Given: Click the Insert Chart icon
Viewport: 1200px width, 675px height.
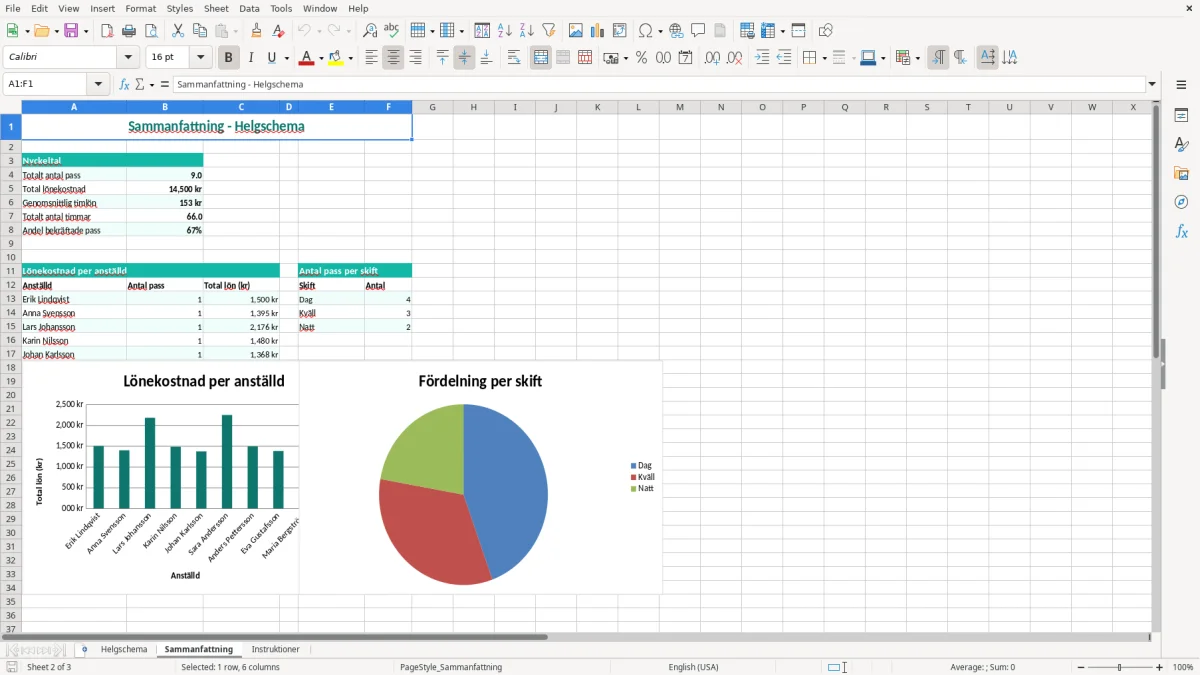Looking at the screenshot, I should (x=598, y=31).
